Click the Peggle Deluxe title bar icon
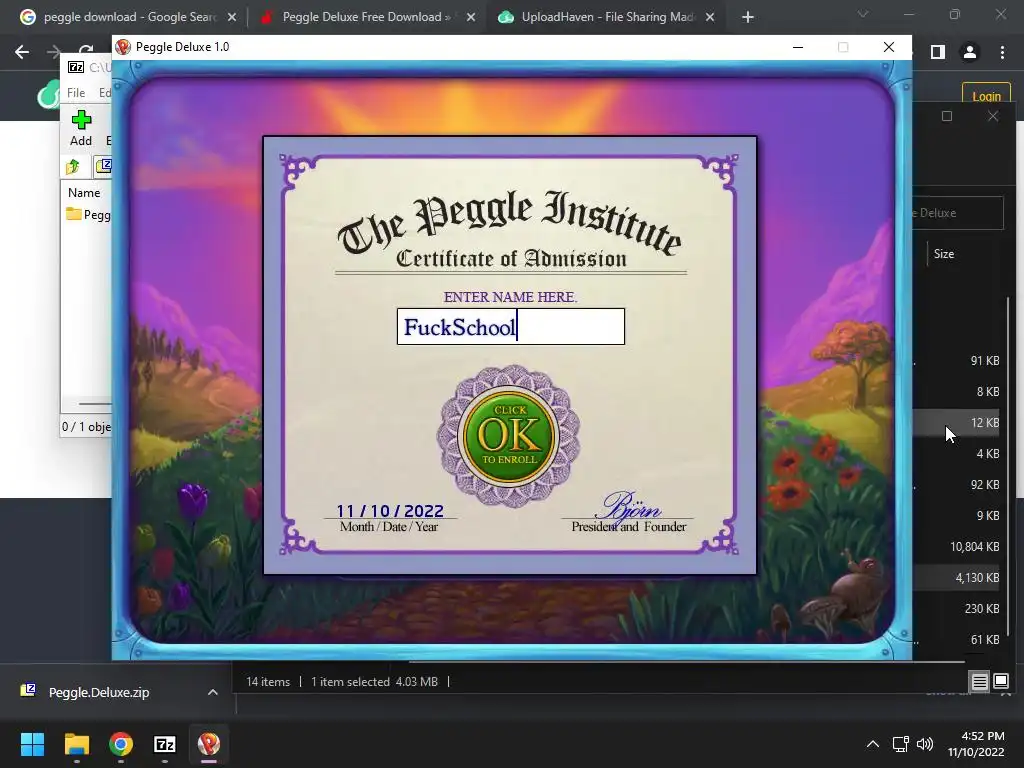Image resolution: width=1024 pixels, height=768 pixels. coord(123,47)
